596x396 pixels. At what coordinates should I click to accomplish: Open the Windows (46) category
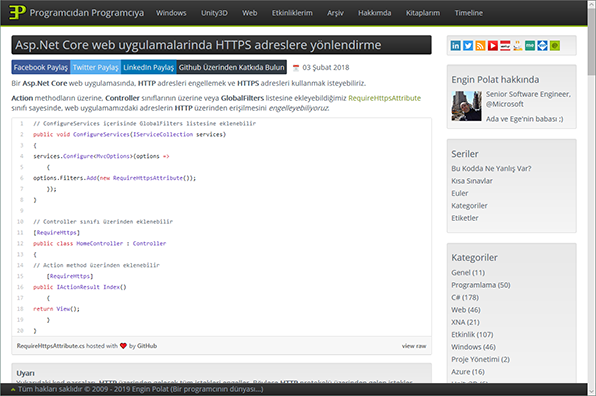tap(473, 347)
